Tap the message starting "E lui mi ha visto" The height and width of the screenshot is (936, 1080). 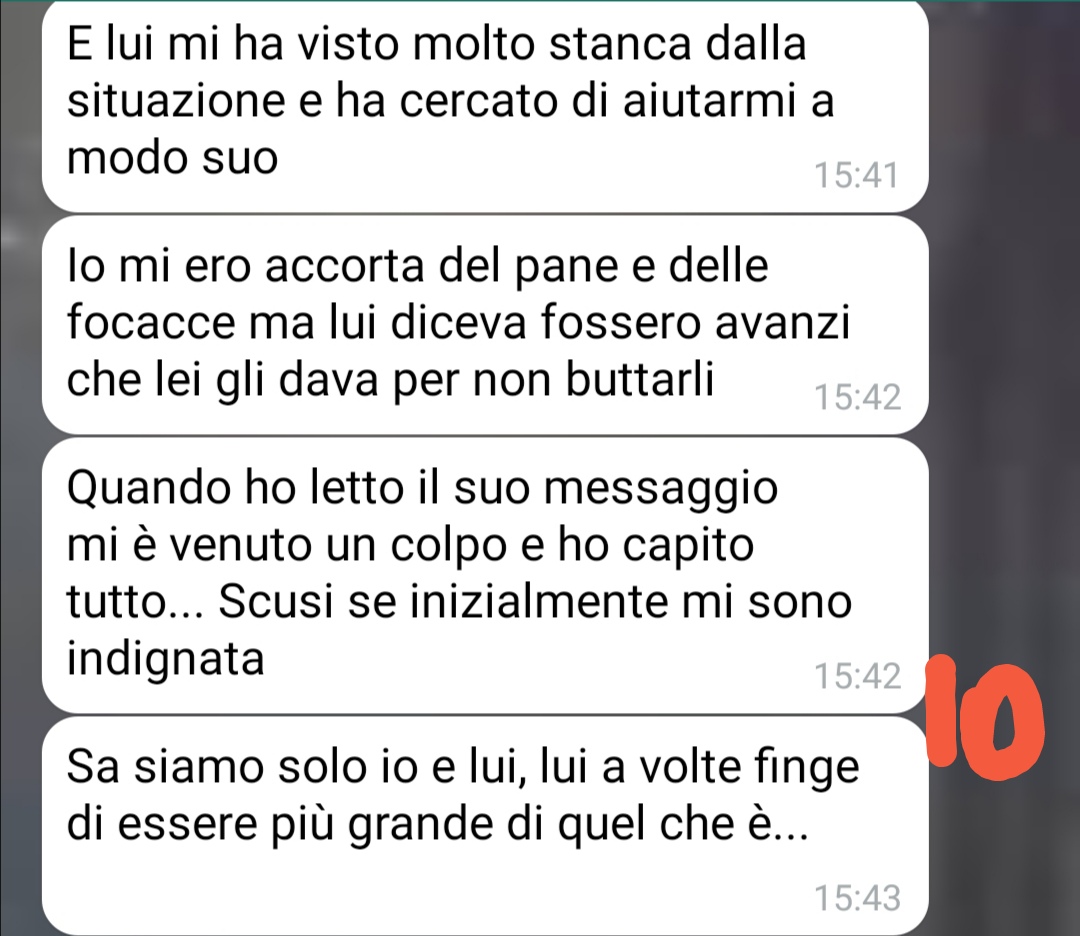485,107
